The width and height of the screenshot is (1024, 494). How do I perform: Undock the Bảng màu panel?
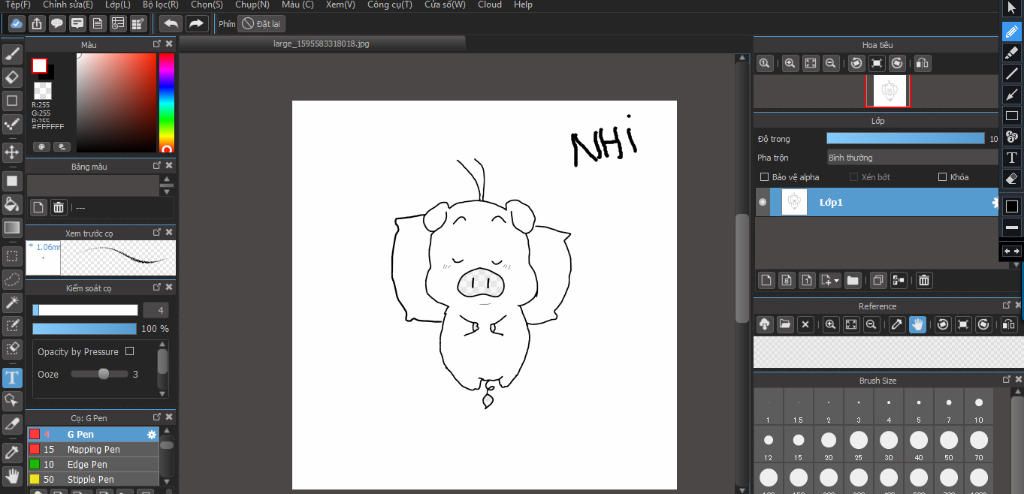[157, 166]
